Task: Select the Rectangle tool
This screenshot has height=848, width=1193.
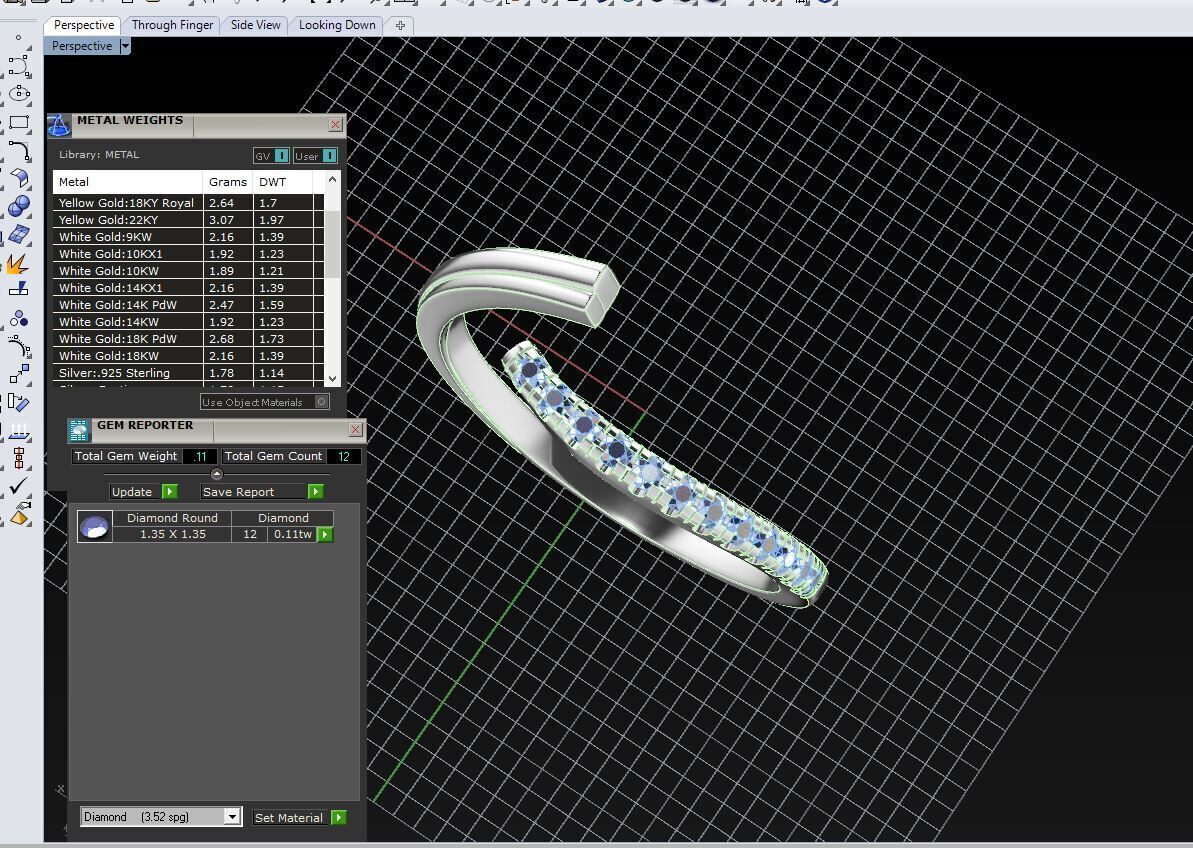Action: click(x=19, y=122)
